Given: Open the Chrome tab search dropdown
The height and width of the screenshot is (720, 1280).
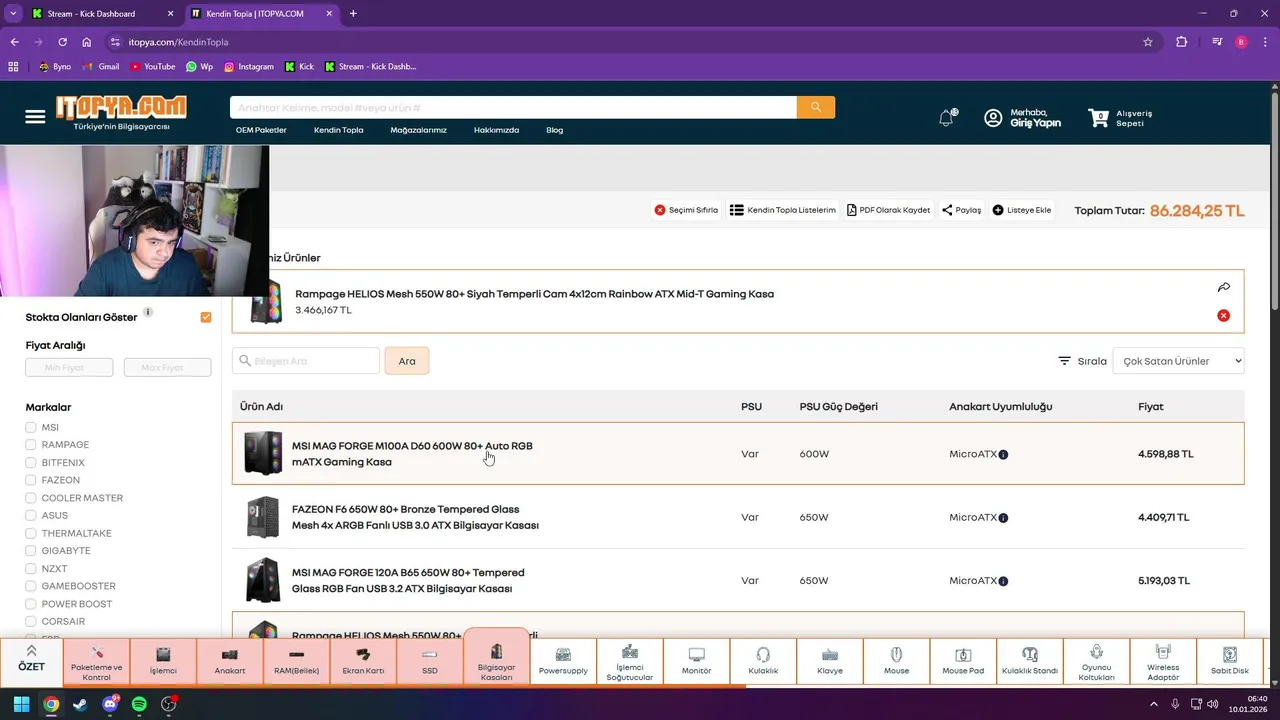Looking at the screenshot, I should pyautogui.click(x=13, y=13).
